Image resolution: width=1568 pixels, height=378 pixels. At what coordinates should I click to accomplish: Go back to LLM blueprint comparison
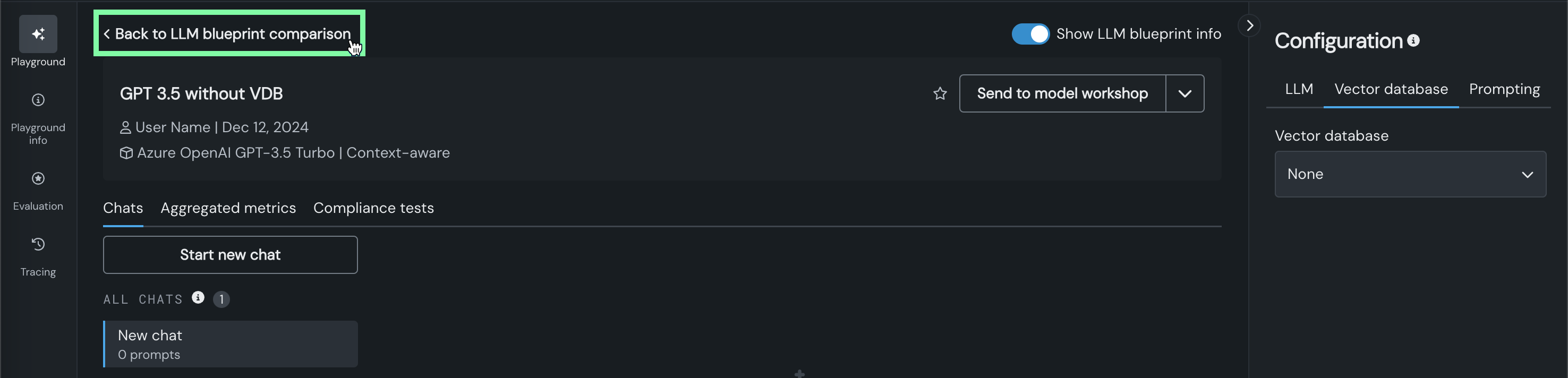tap(229, 34)
